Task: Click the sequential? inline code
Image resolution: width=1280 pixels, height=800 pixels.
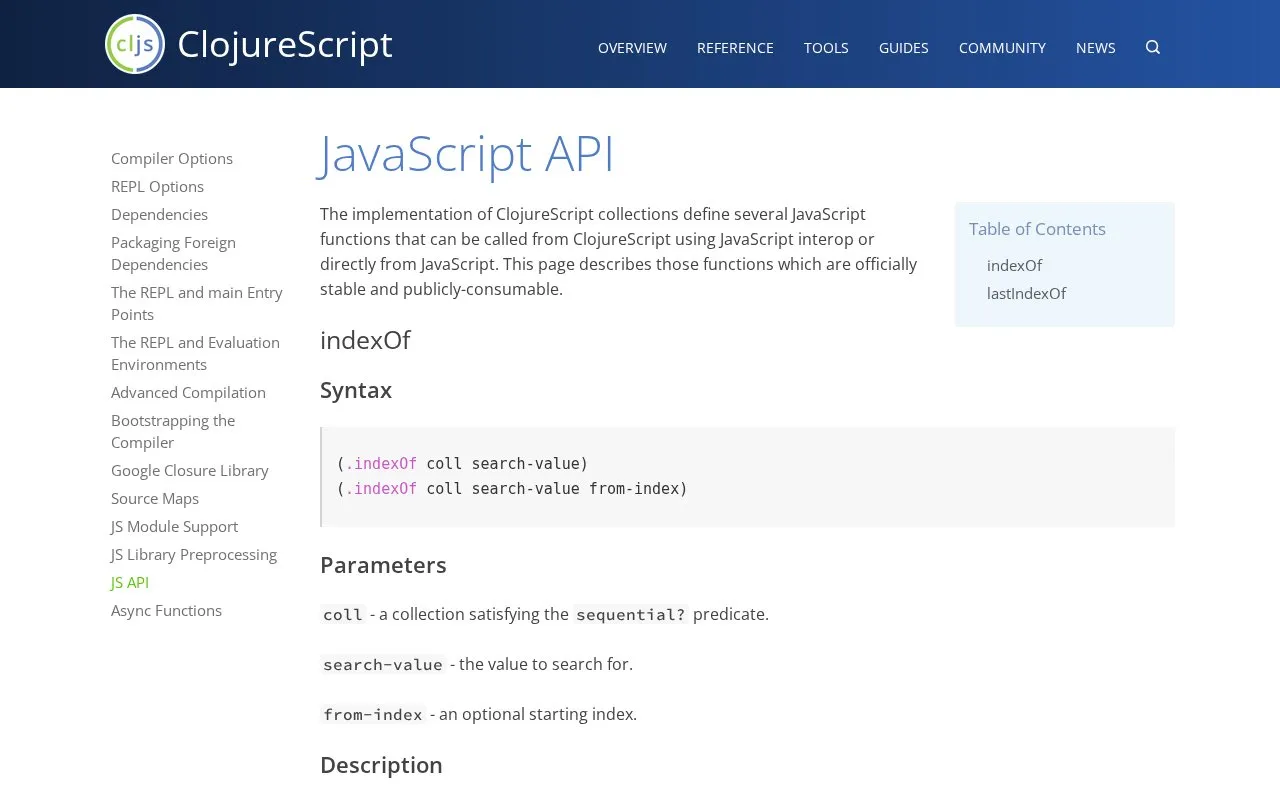Action: 631,614
